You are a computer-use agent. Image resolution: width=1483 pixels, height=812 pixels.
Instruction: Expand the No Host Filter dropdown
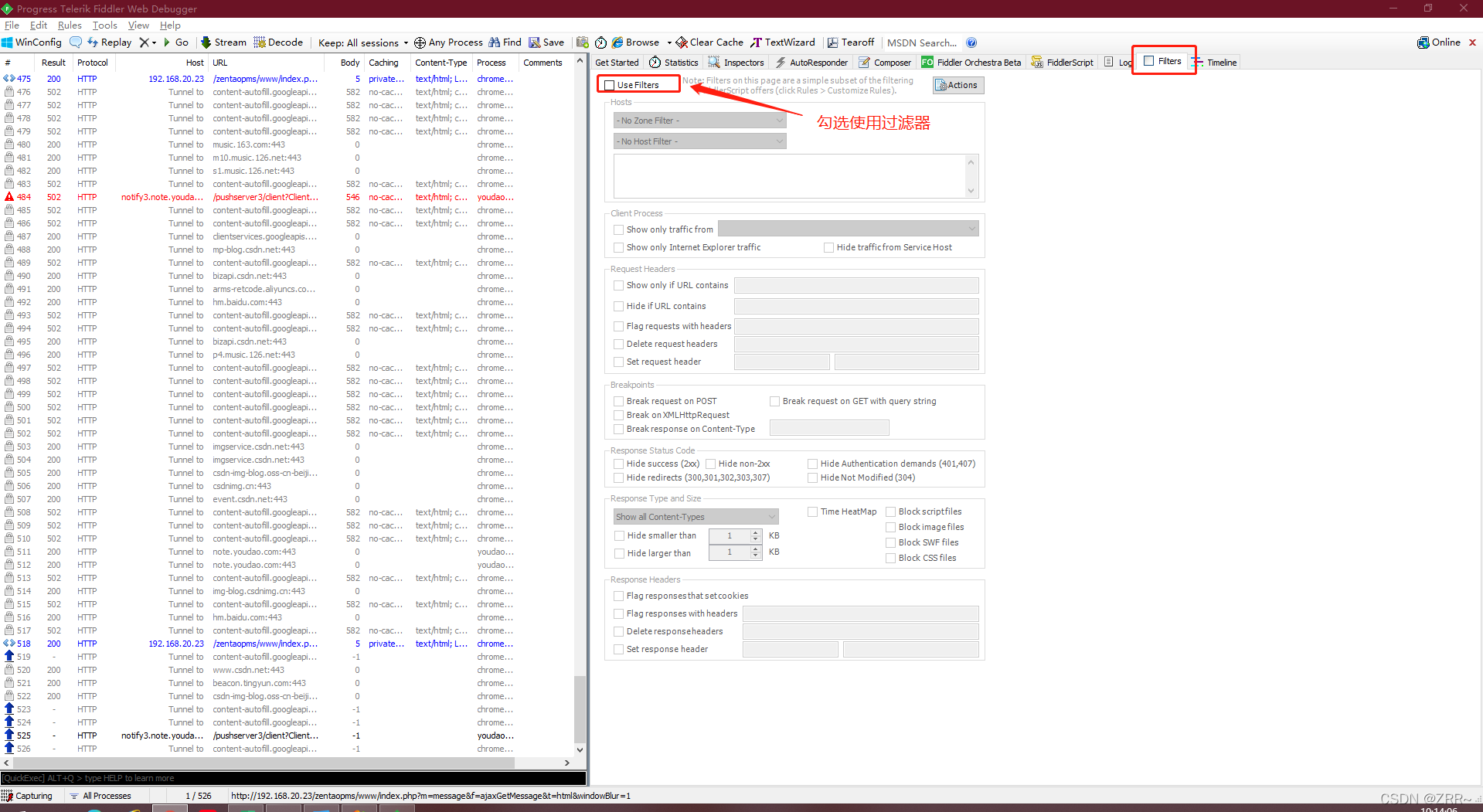[700, 141]
